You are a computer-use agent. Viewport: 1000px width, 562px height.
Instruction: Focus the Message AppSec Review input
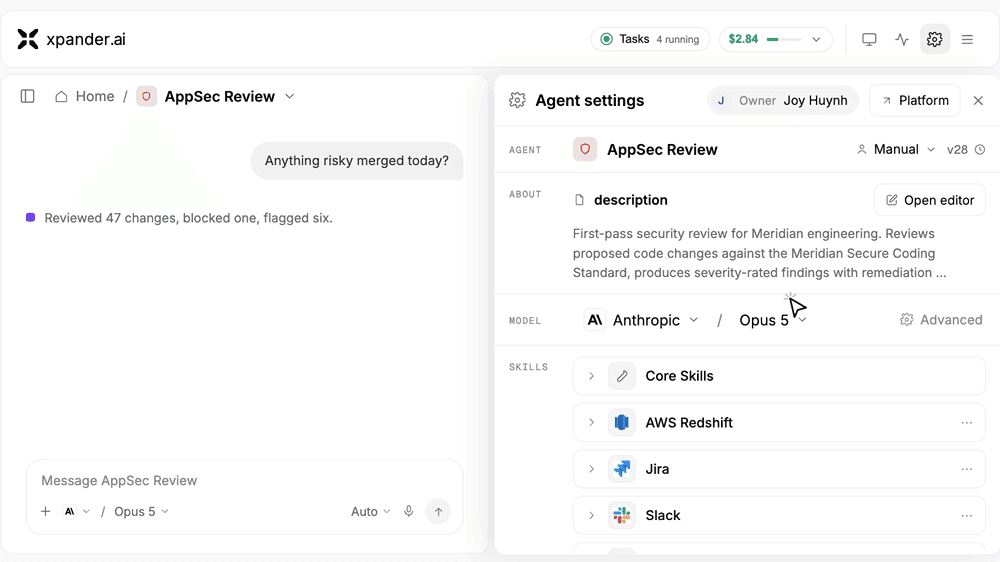[244, 480]
